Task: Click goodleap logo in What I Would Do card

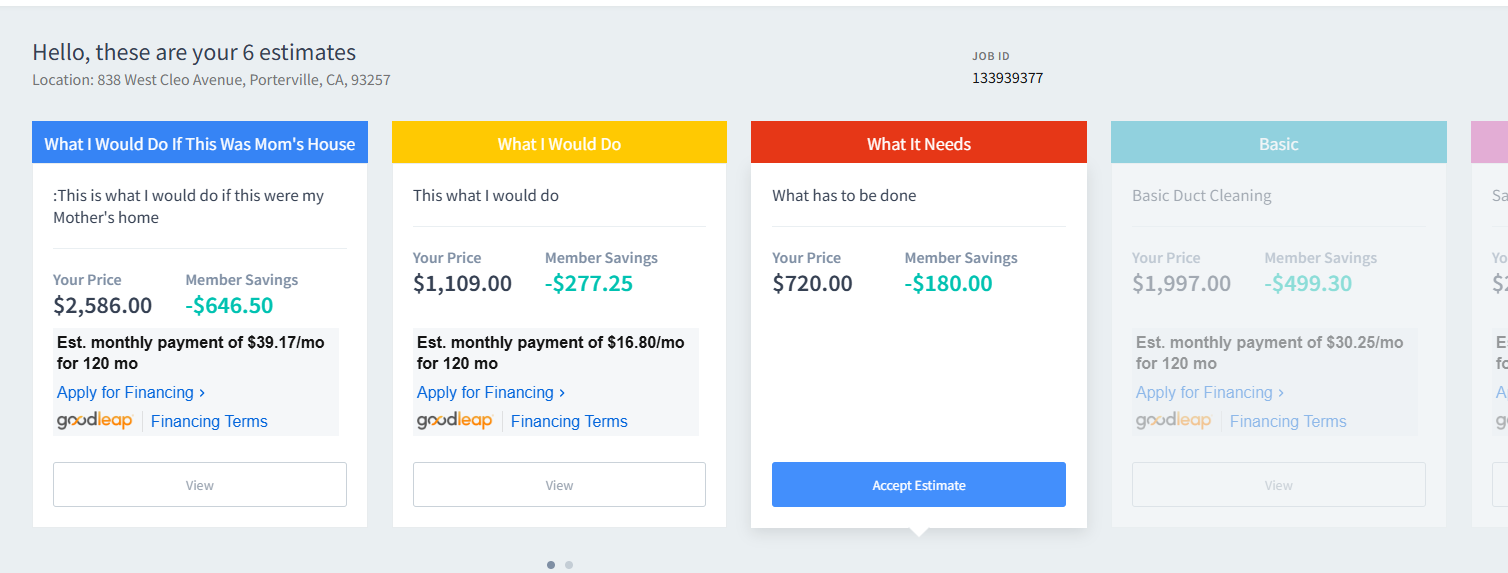Action: click(x=455, y=421)
